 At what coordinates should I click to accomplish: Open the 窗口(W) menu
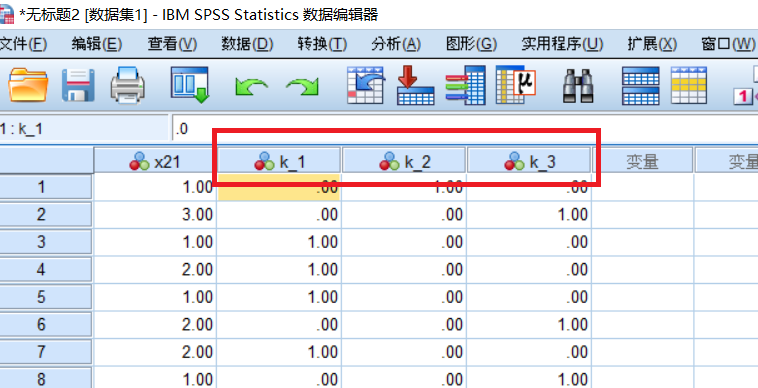click(728, 44)
